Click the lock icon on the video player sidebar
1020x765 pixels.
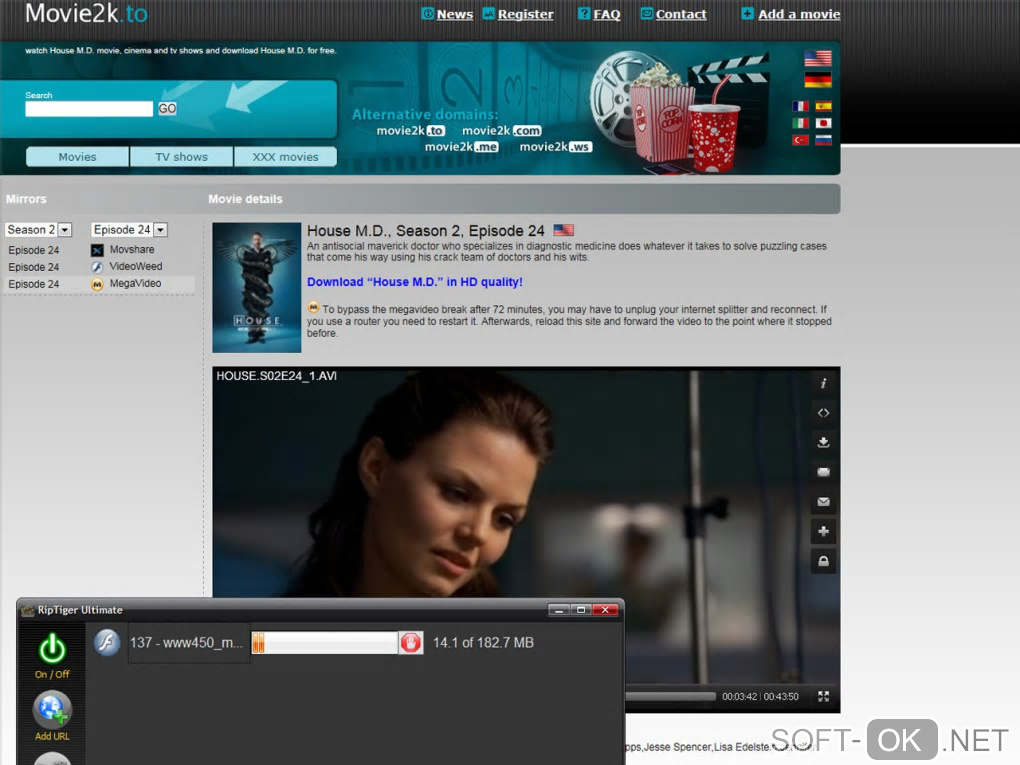823,561
